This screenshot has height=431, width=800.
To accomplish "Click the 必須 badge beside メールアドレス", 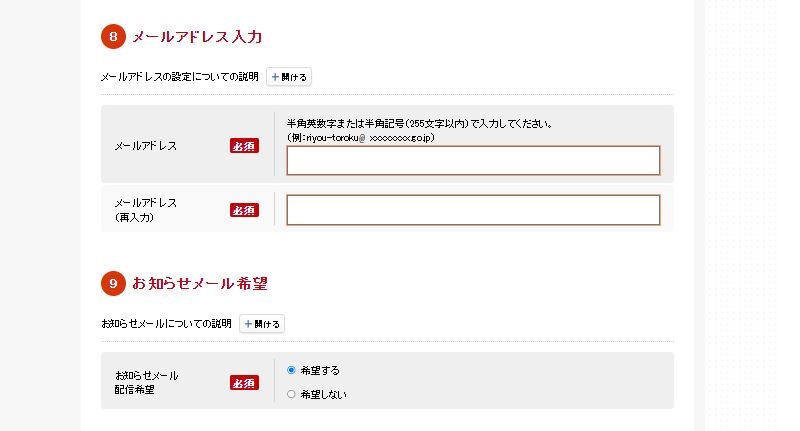I will coord(244,146).
